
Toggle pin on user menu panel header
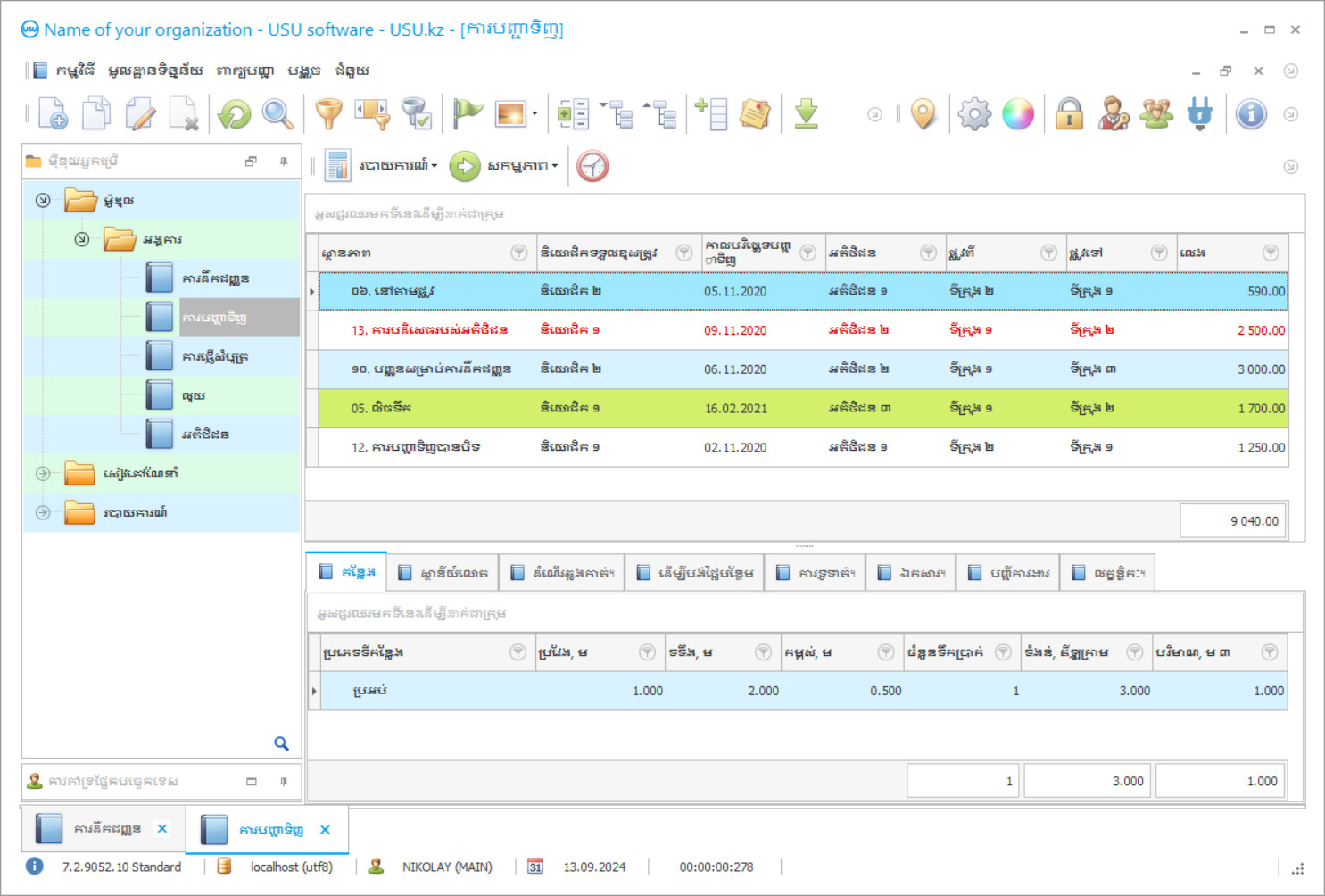(x=284, y=162)
